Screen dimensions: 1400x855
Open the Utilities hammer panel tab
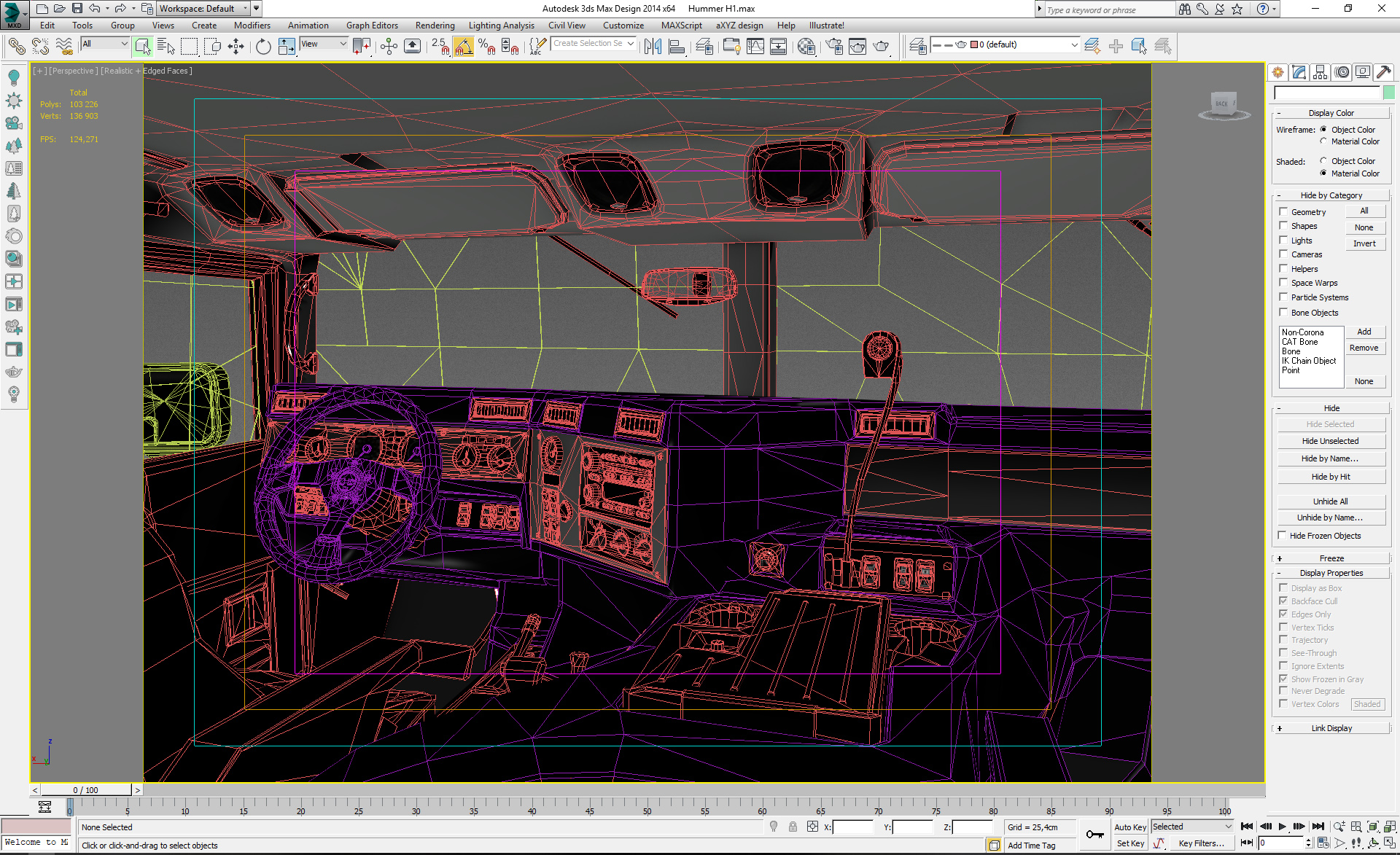pyautogui.click(x=1384, y=72)
